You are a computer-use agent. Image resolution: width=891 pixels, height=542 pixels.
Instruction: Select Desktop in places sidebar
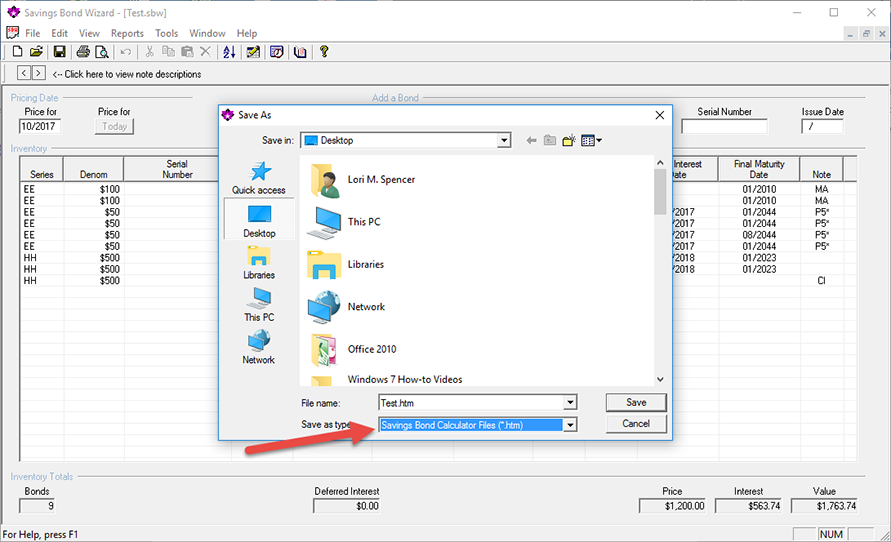point(259,221)
